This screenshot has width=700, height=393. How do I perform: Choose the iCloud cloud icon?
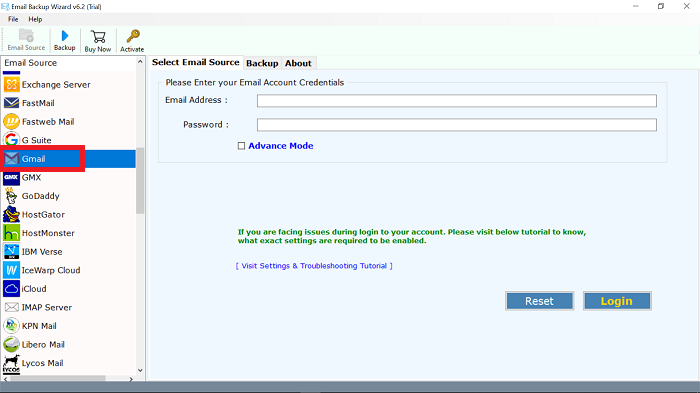click(12, 288)
